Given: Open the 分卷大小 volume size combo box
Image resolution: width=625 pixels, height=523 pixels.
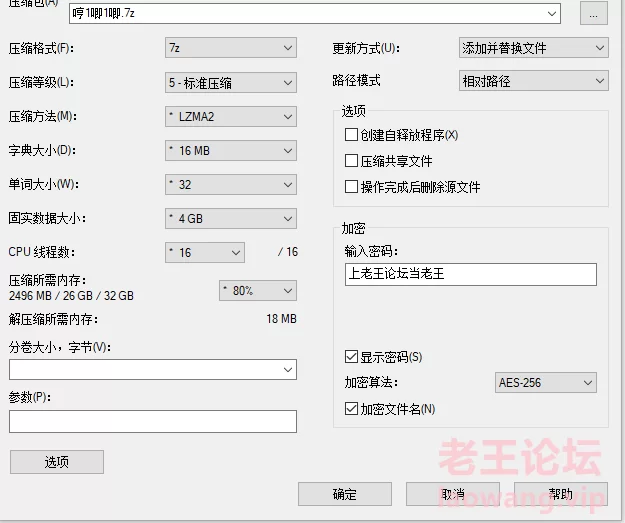Looking at the screenshot, I should pos(153,370).
